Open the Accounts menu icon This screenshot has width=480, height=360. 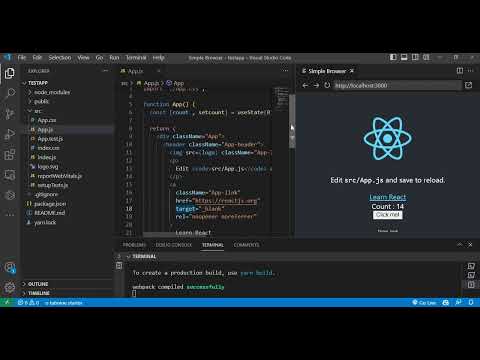pos(10,268)
